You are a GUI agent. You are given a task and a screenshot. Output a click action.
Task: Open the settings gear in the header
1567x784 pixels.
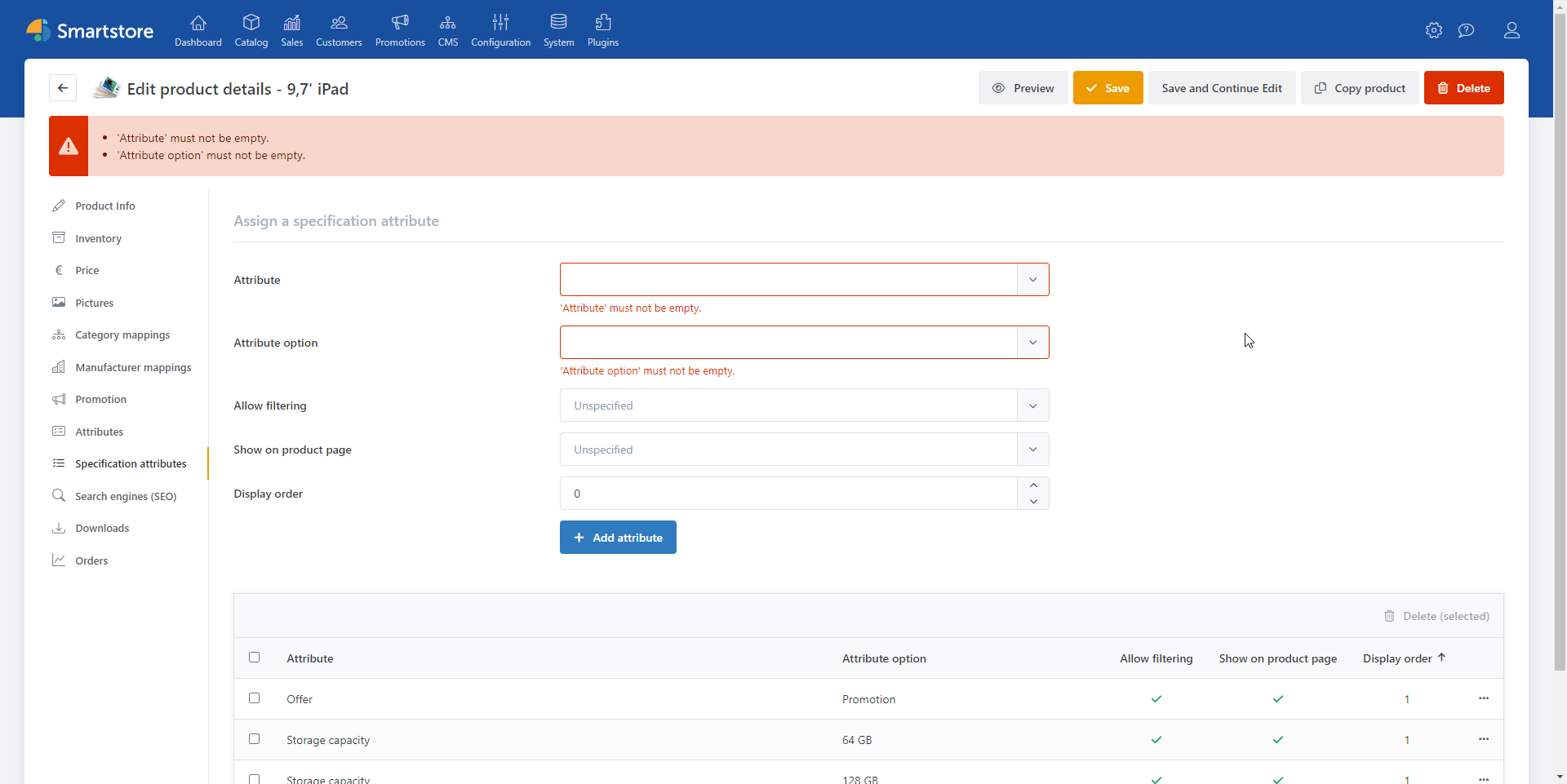(x=1433, y=30)
